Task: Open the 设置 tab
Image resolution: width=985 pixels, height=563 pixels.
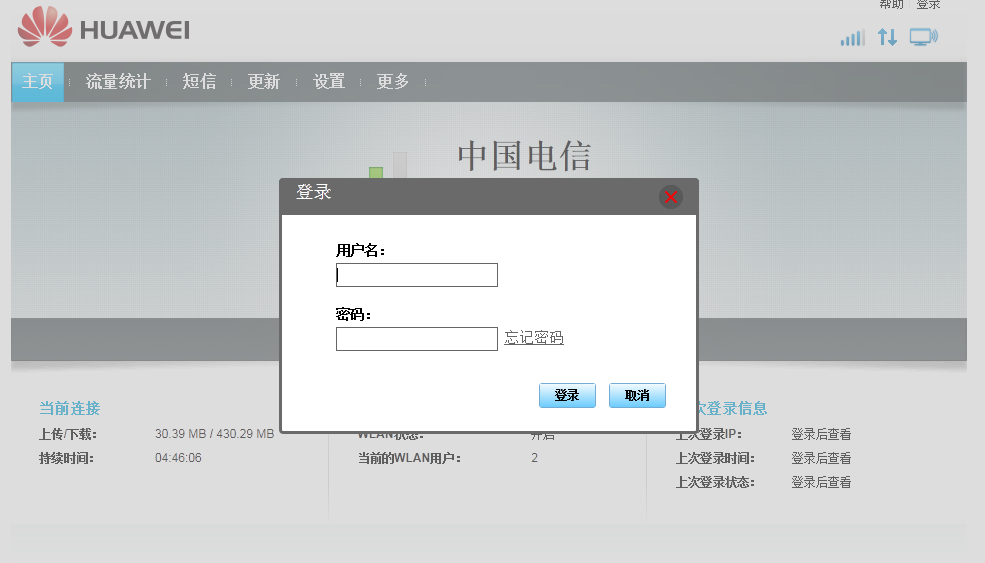Action: pos(329,82)
